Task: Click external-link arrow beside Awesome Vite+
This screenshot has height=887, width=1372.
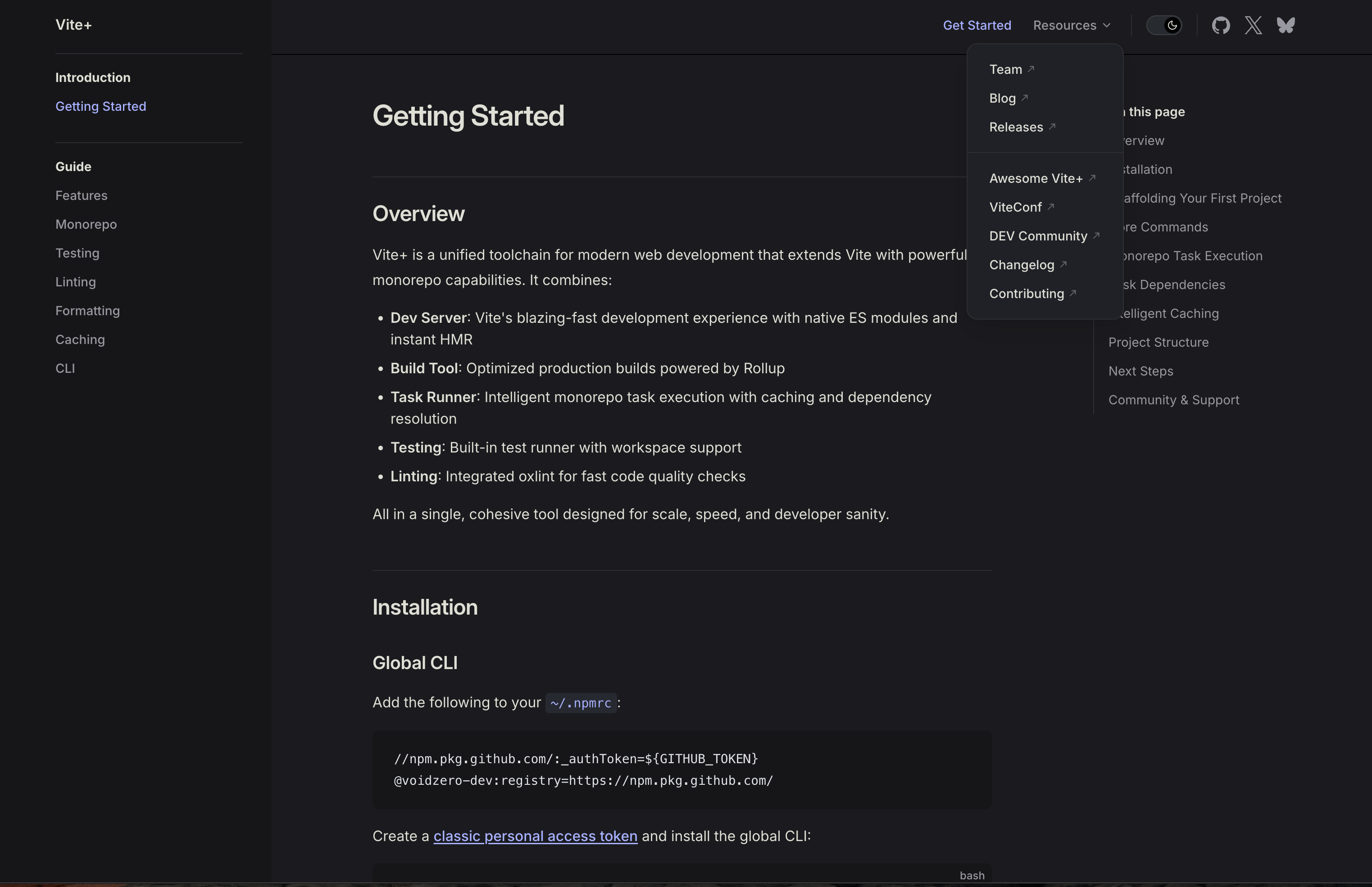Action: click(1092, 177)
